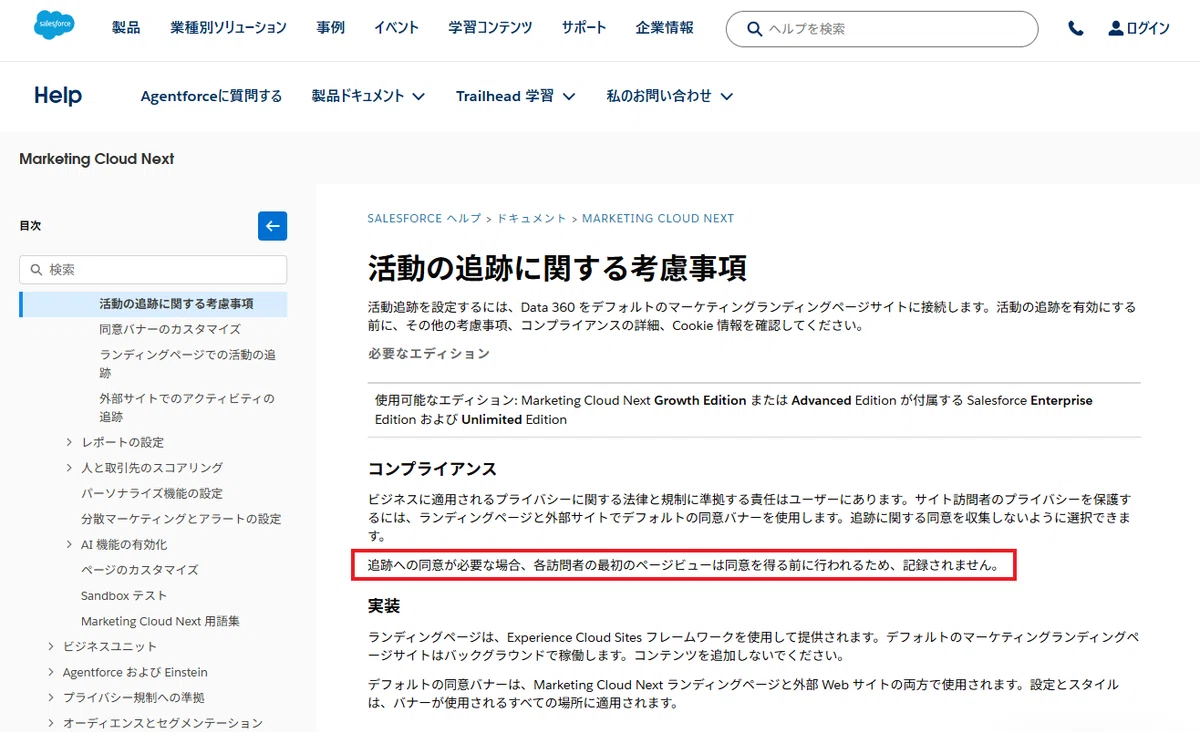Open the サポート menu
Image resolution: width=1200 pixels, height=732 pixels.
coord(584,28)
